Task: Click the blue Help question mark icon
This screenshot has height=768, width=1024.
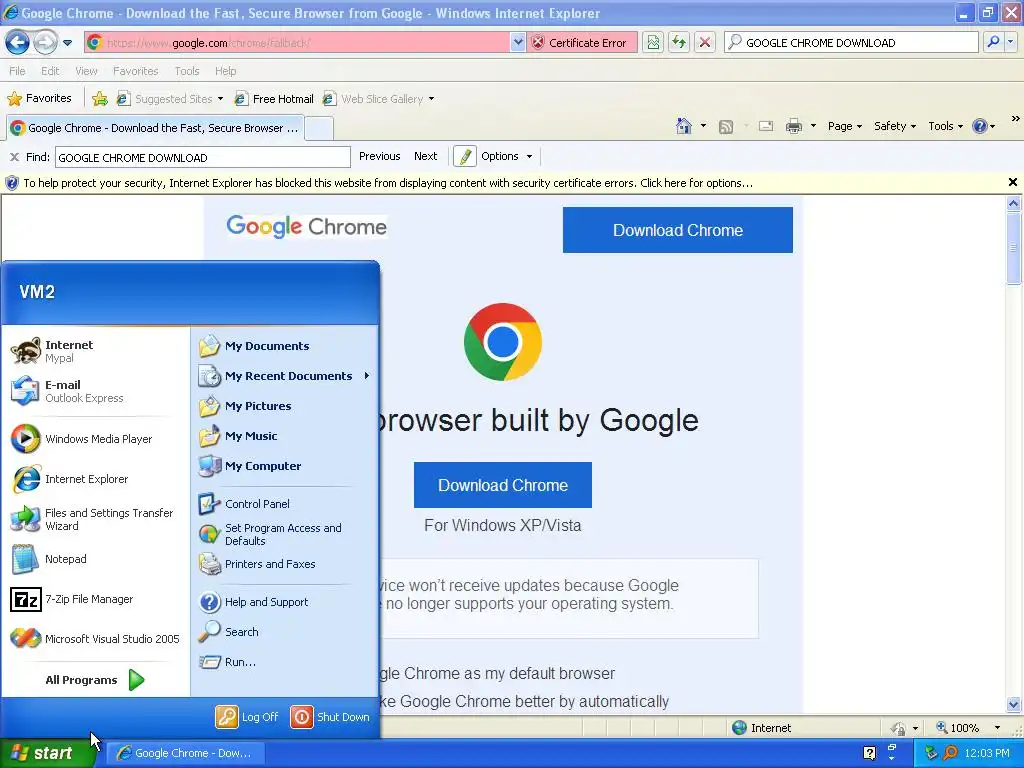Action: click(980, 126)
